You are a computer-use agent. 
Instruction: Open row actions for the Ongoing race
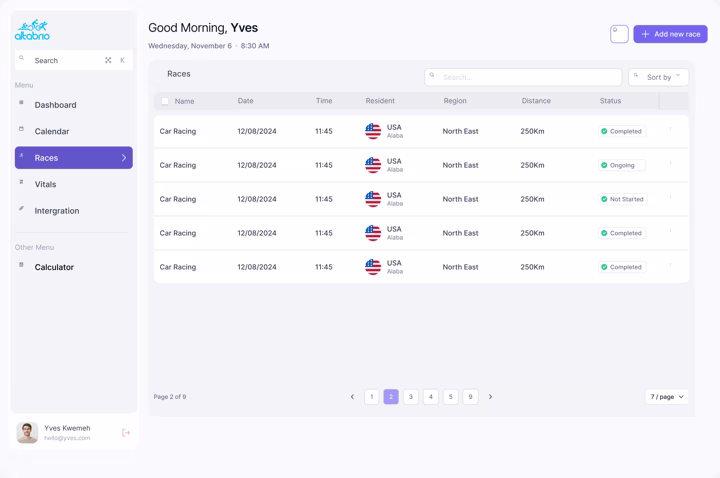tap(670, 163)
